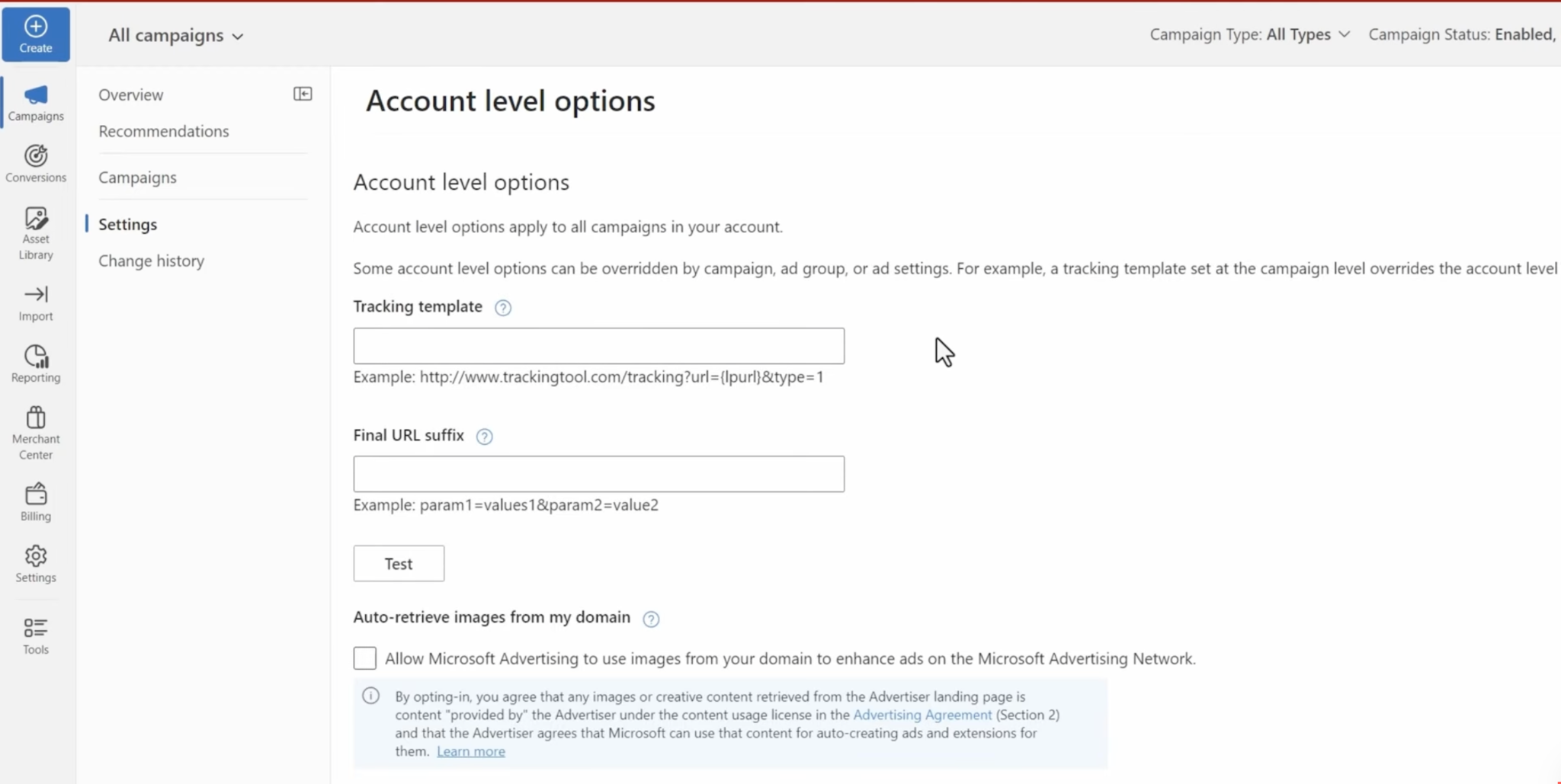The width and height of the screenshot is (1561, 784).
Task: Open the Campaign Type All Types dropdown
Action: point(1250,34)
